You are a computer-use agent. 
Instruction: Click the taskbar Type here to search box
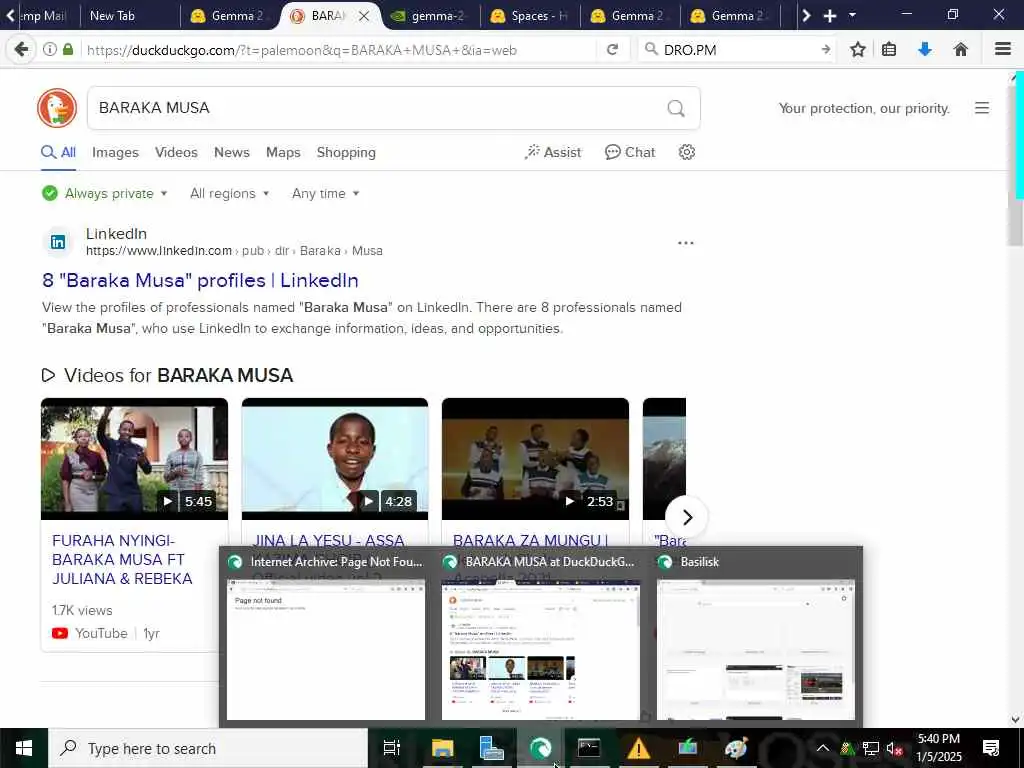point(208,748)
